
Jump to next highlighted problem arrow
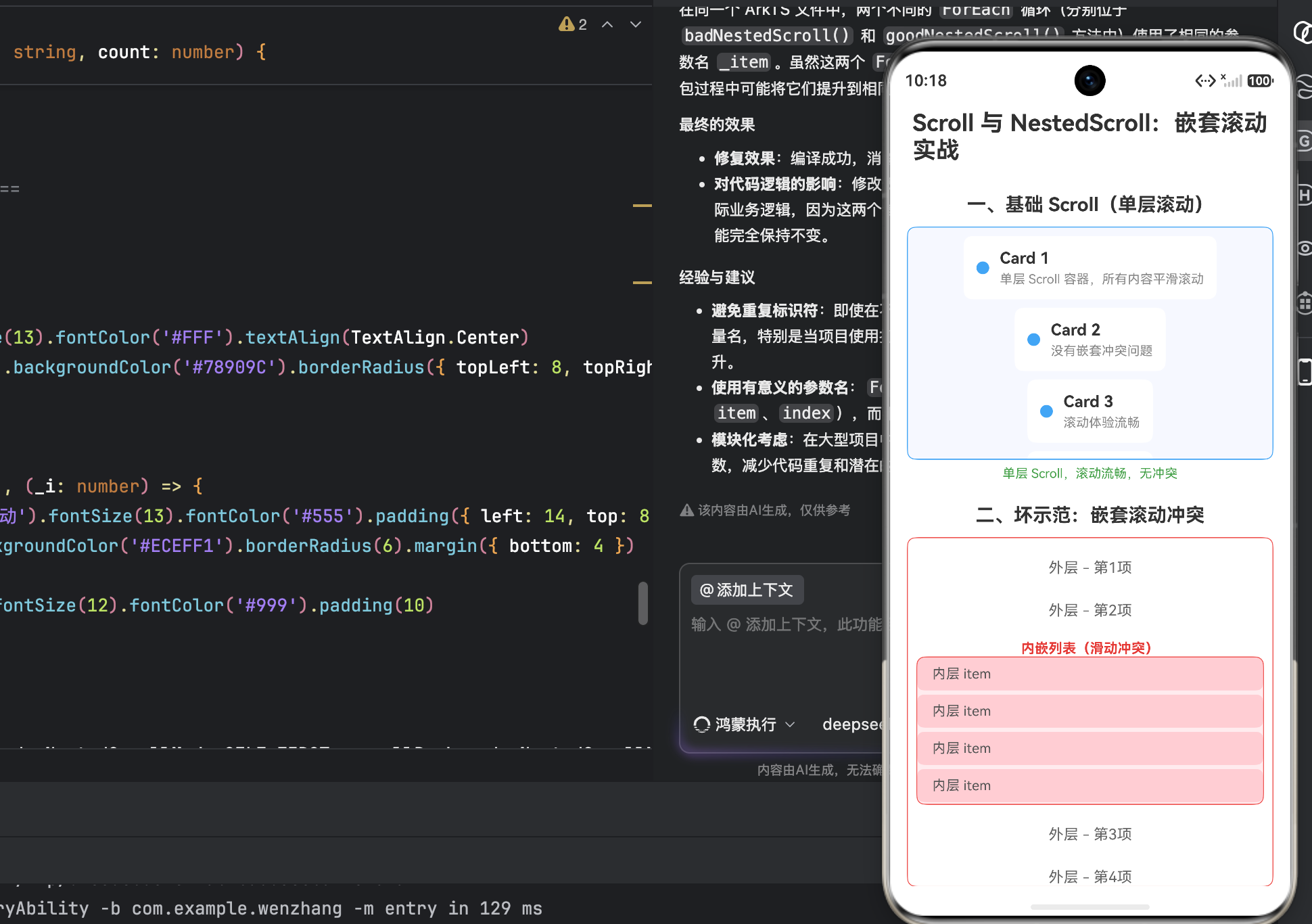[x=636, y=24]
